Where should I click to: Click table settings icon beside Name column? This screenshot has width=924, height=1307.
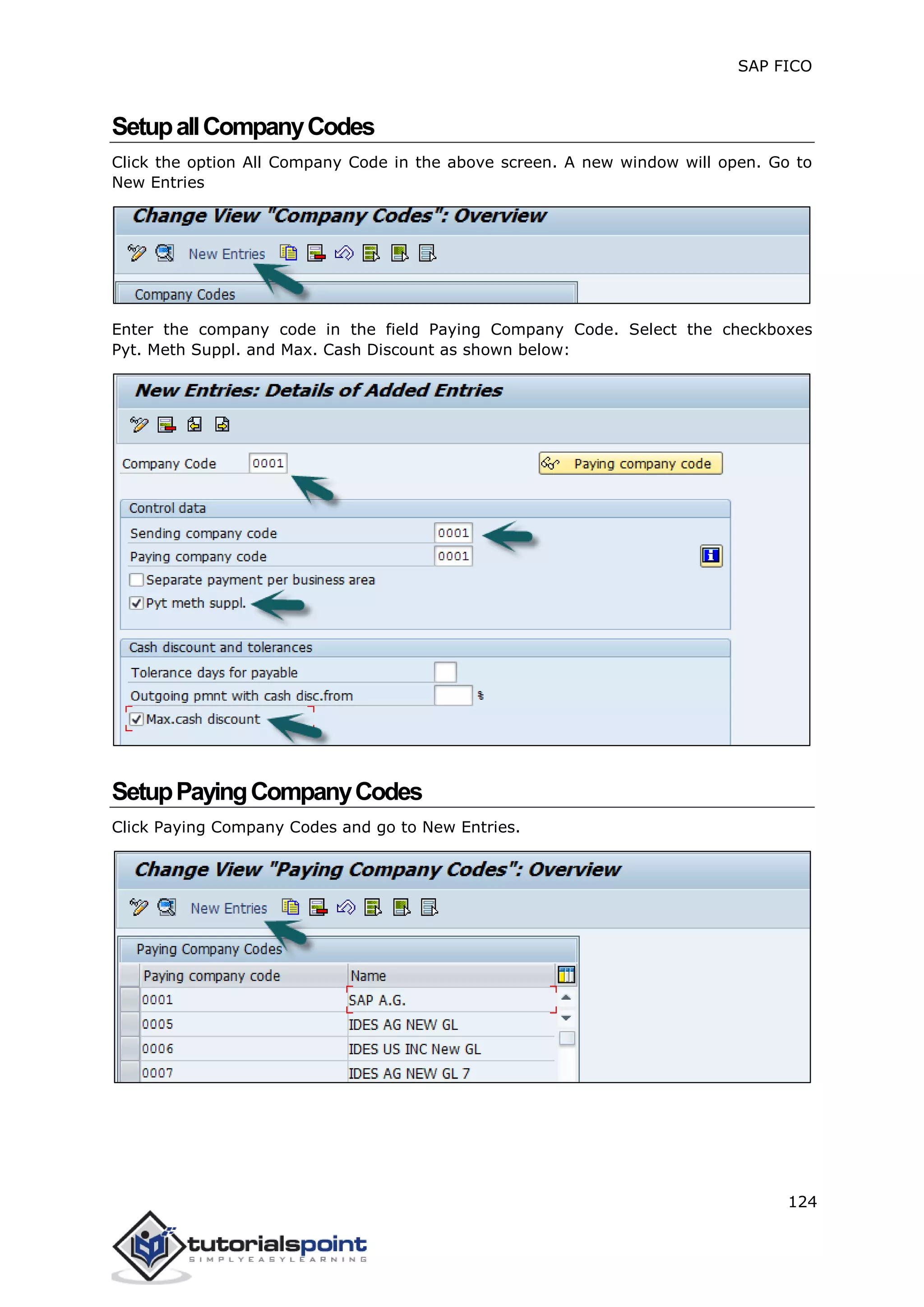tap(567, 975)
